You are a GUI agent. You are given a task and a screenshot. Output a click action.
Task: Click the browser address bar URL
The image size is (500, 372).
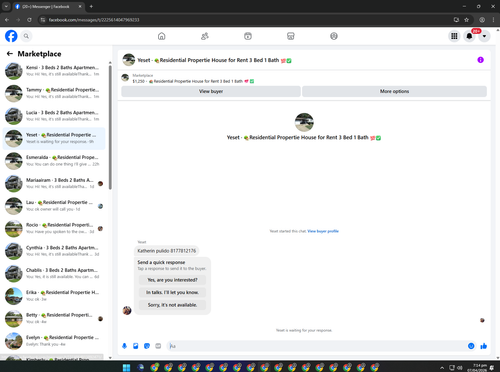94,20
